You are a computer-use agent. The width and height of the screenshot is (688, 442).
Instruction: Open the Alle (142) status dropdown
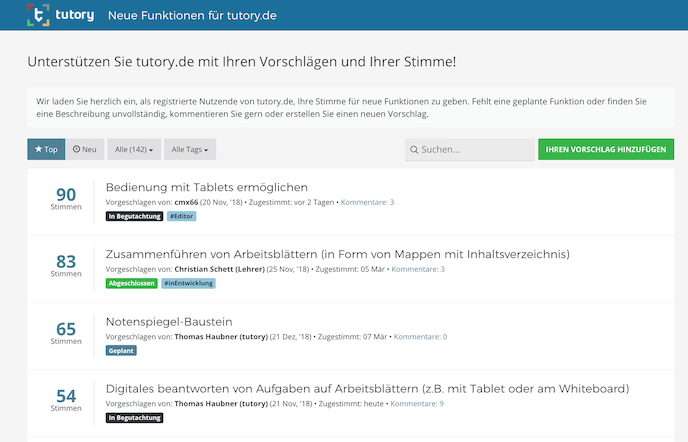pos(133,150)
